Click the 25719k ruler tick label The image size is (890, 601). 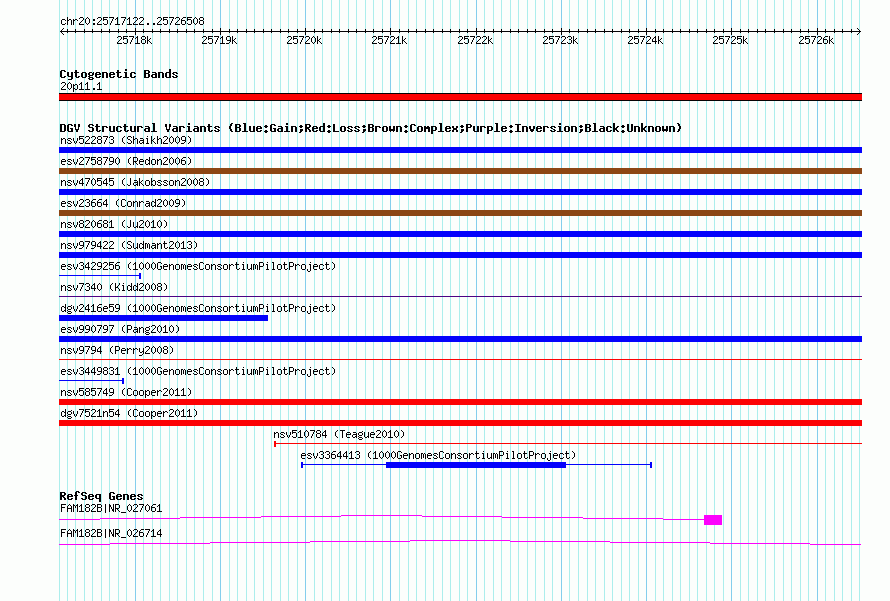point(219,40)
